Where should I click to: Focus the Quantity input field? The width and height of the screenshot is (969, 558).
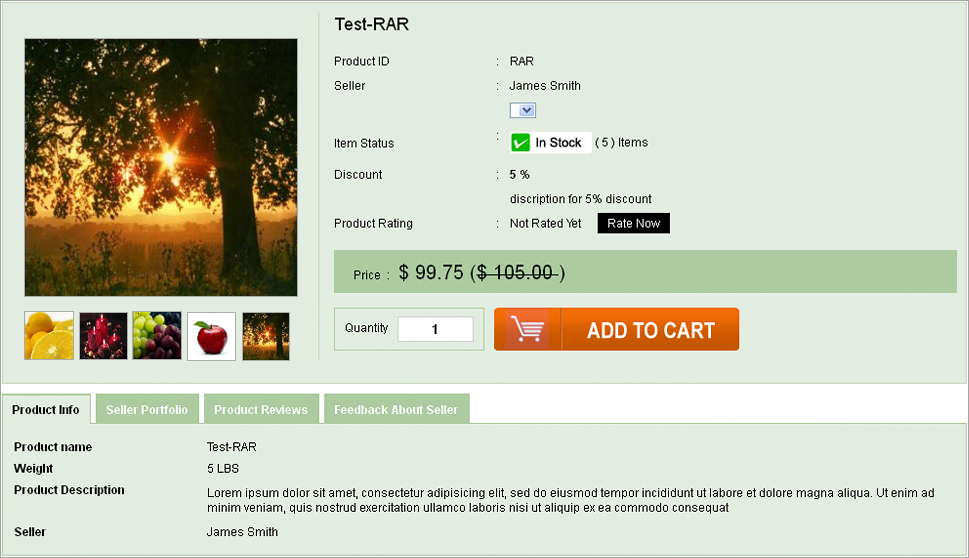click(x=435, y=329)
